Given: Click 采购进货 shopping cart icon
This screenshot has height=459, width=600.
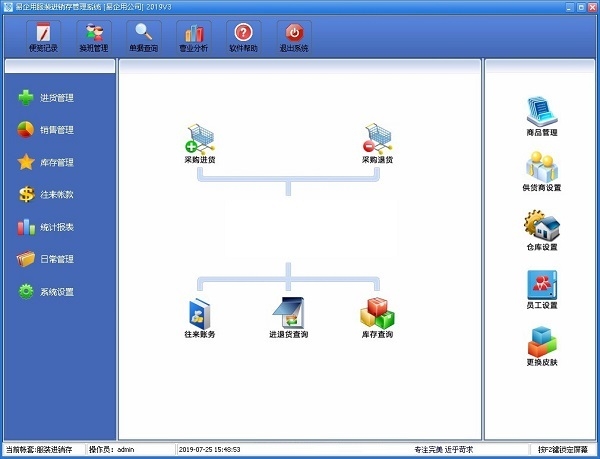Looking at the screenshot, I should click(x=200, y=139).
